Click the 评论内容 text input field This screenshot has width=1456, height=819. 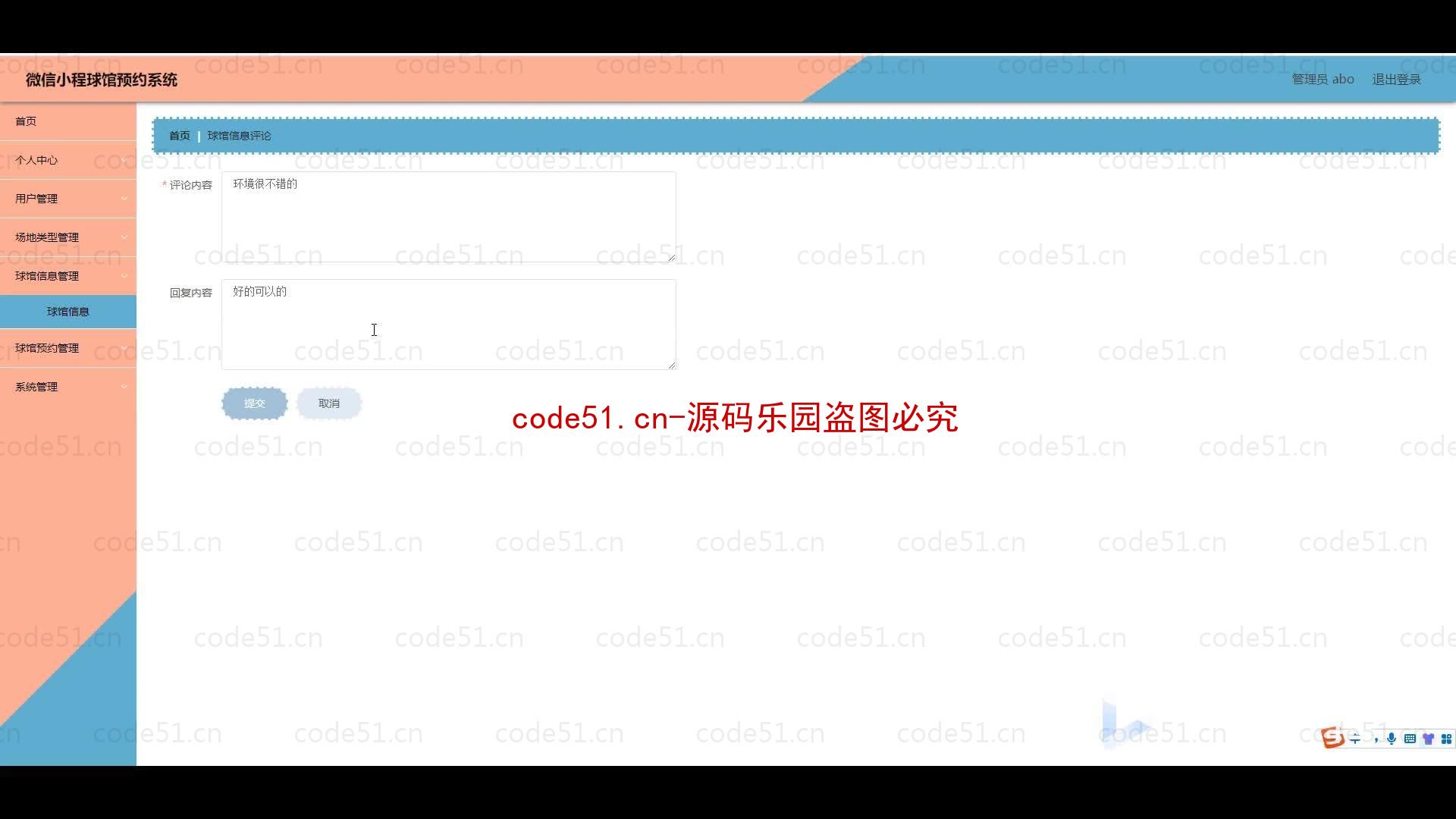pyautogui.click(x=448, y=216)
